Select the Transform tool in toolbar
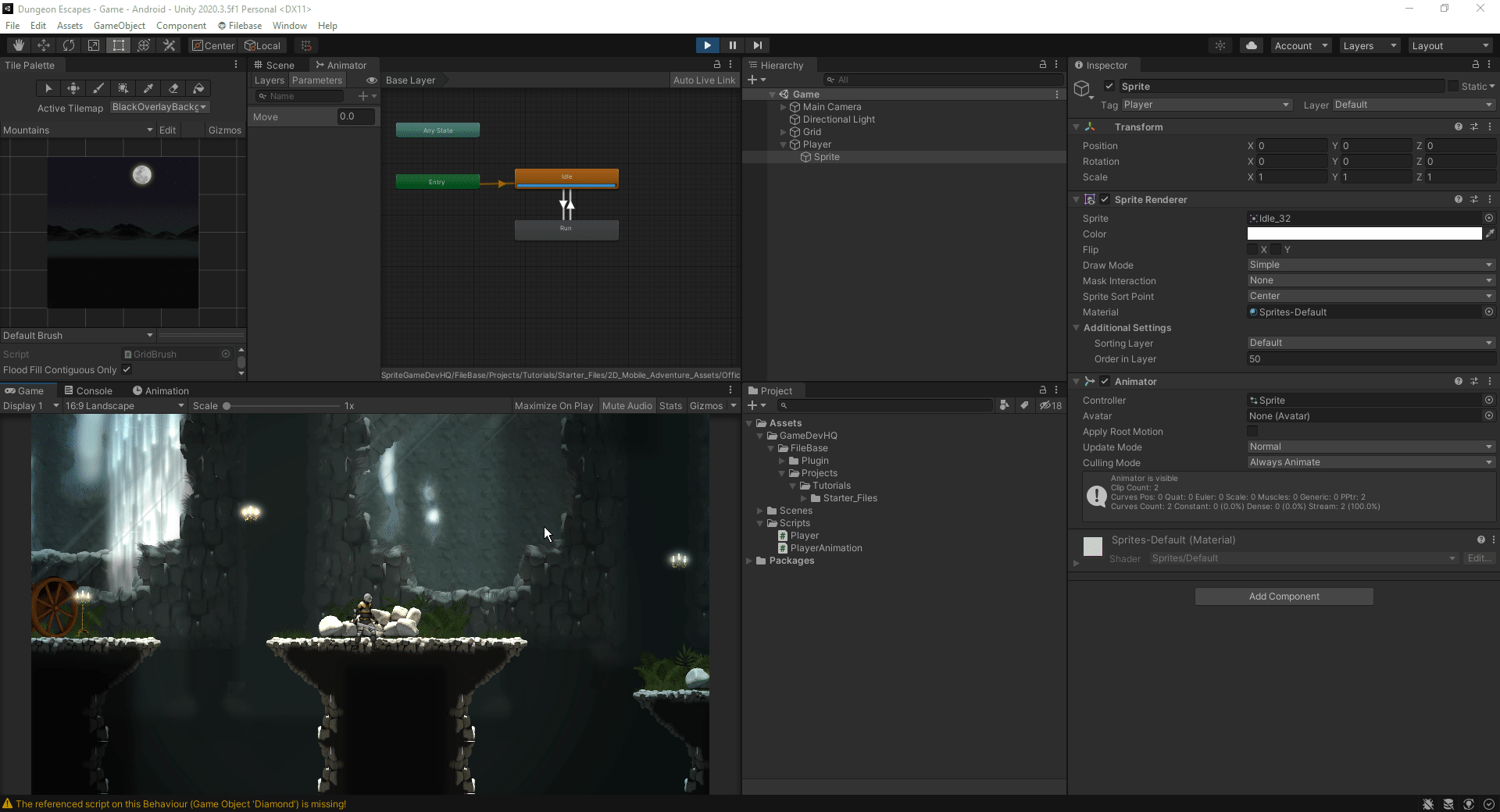1500x812 pixels. pos(144,45)
